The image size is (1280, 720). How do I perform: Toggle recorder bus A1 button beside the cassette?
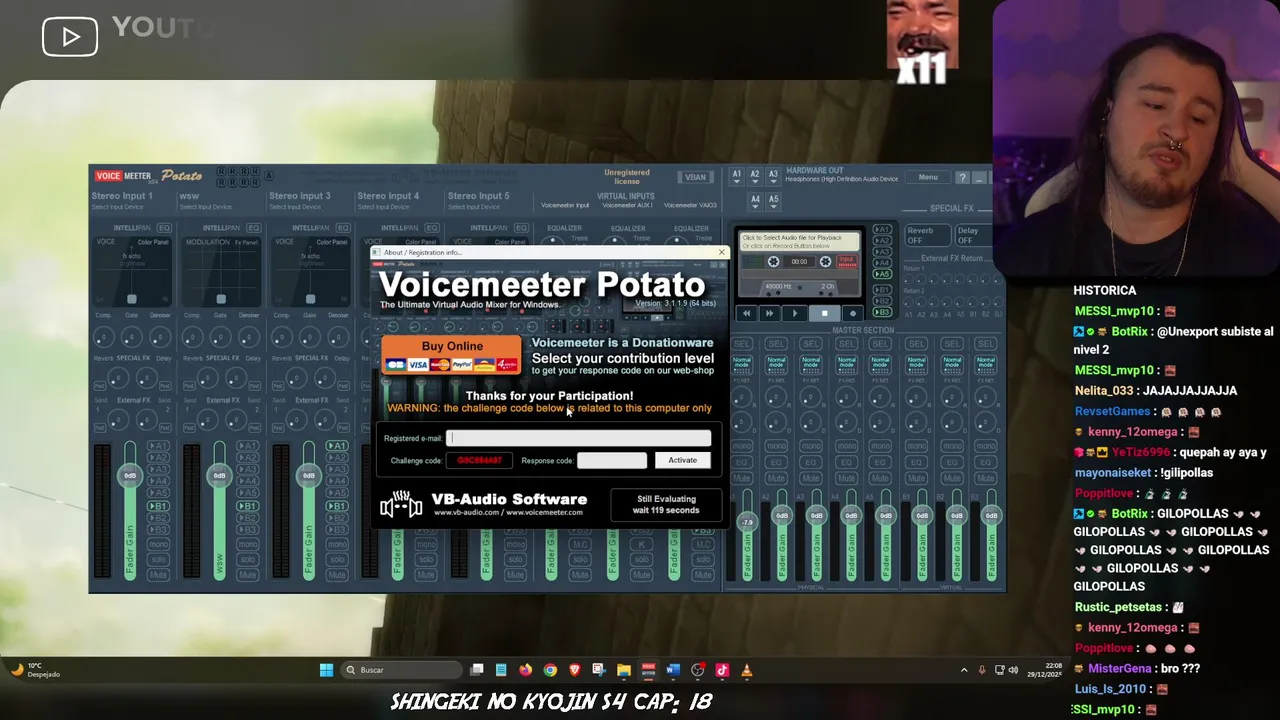(x=882, y=230)
